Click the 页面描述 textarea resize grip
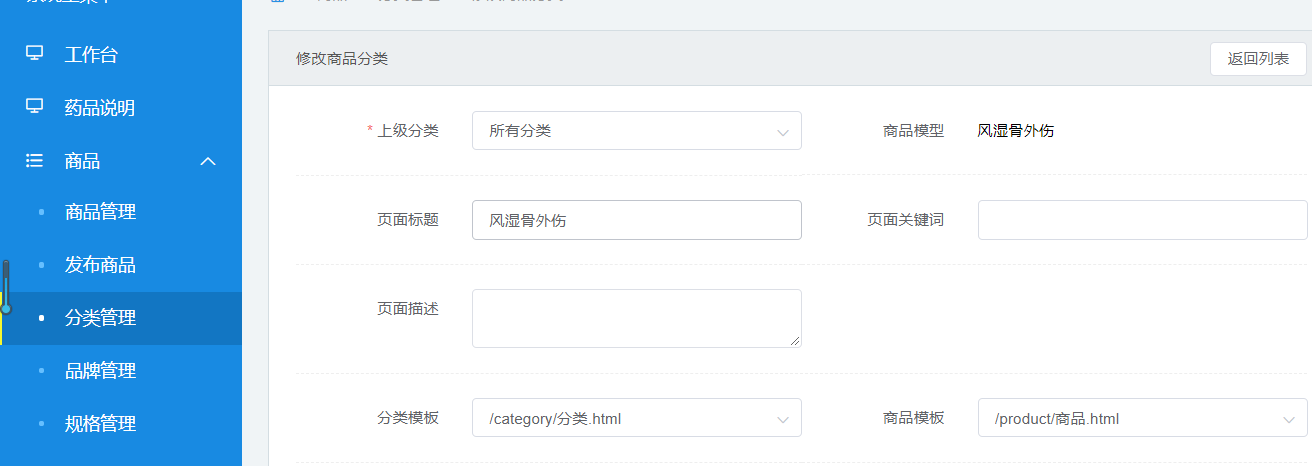The image size is (1312, 466). pos(796,342)
